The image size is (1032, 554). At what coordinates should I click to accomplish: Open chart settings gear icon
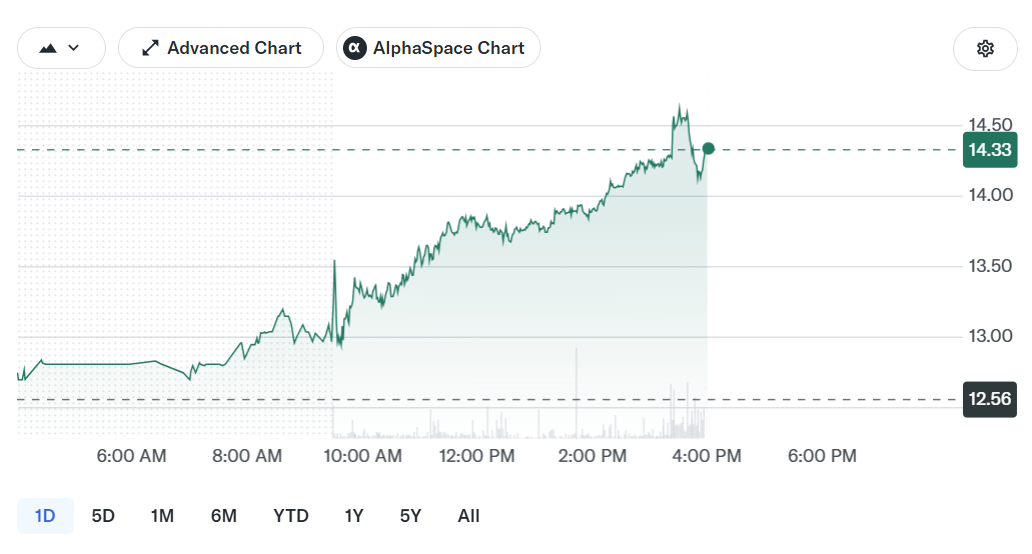pos(985,49)
